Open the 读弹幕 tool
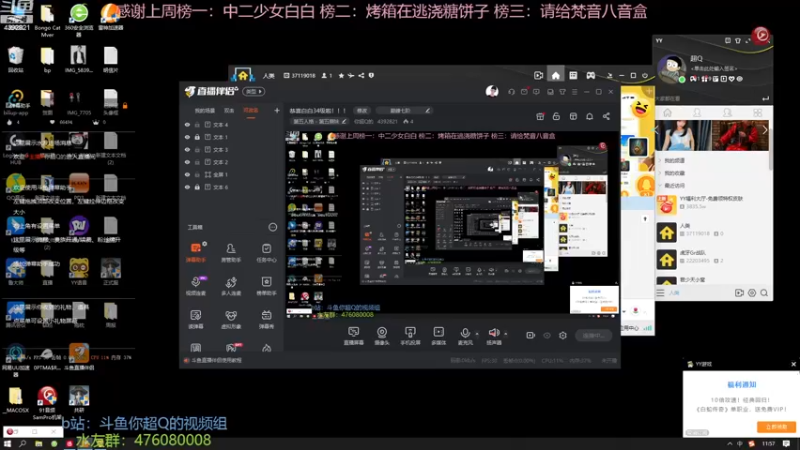Image resolution: width=800 pixels, height=450 pixels. click(x=195, y=319)
